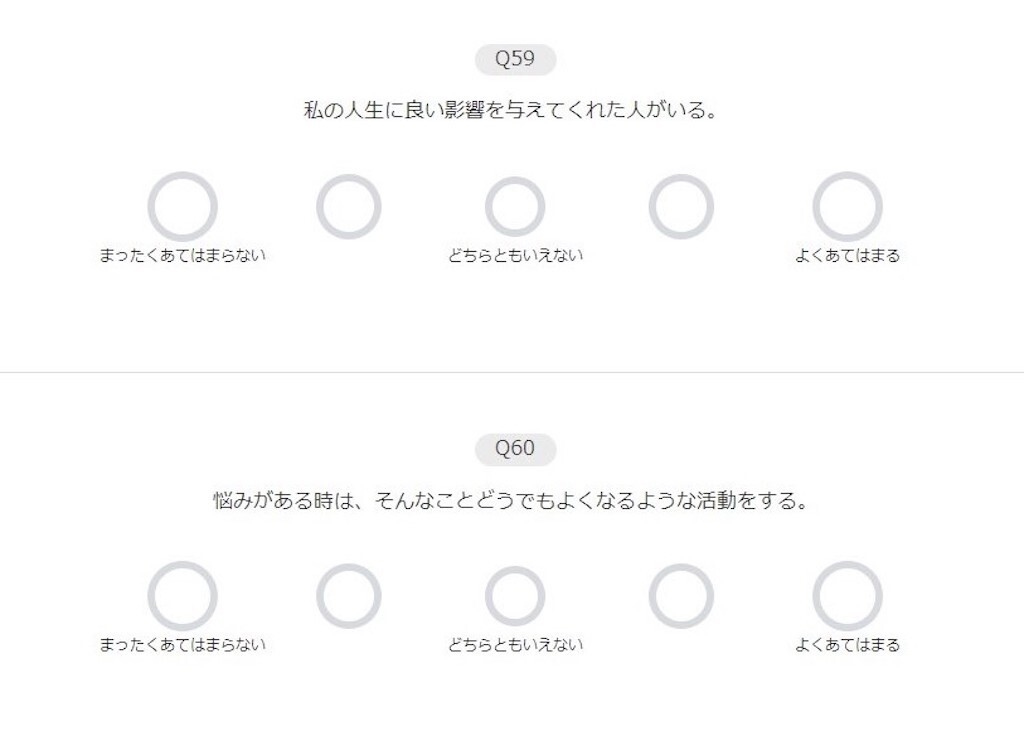Choose the second rating circle for Q60

[350, 596]
